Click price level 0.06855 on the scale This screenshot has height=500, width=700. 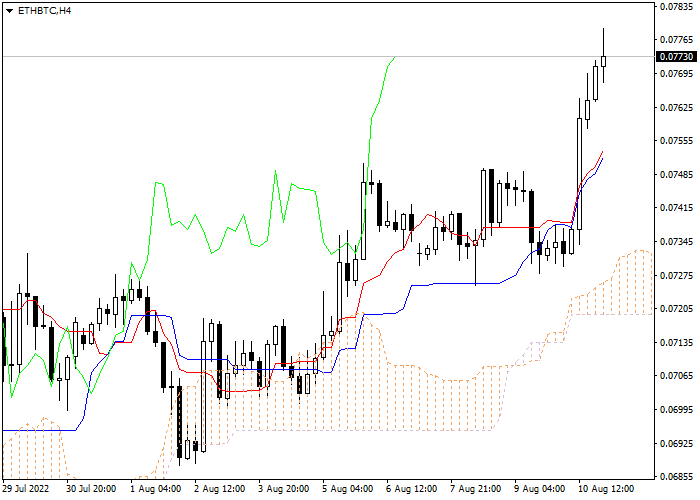click(677, 476)
